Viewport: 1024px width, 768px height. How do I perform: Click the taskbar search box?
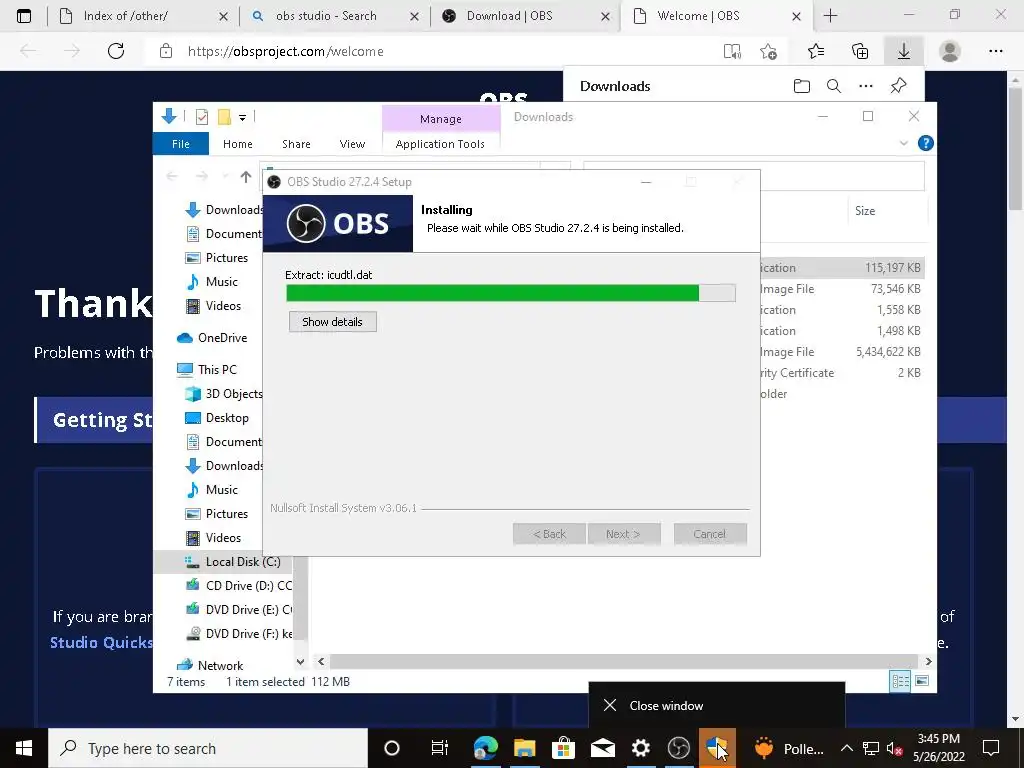pos(208,748)
